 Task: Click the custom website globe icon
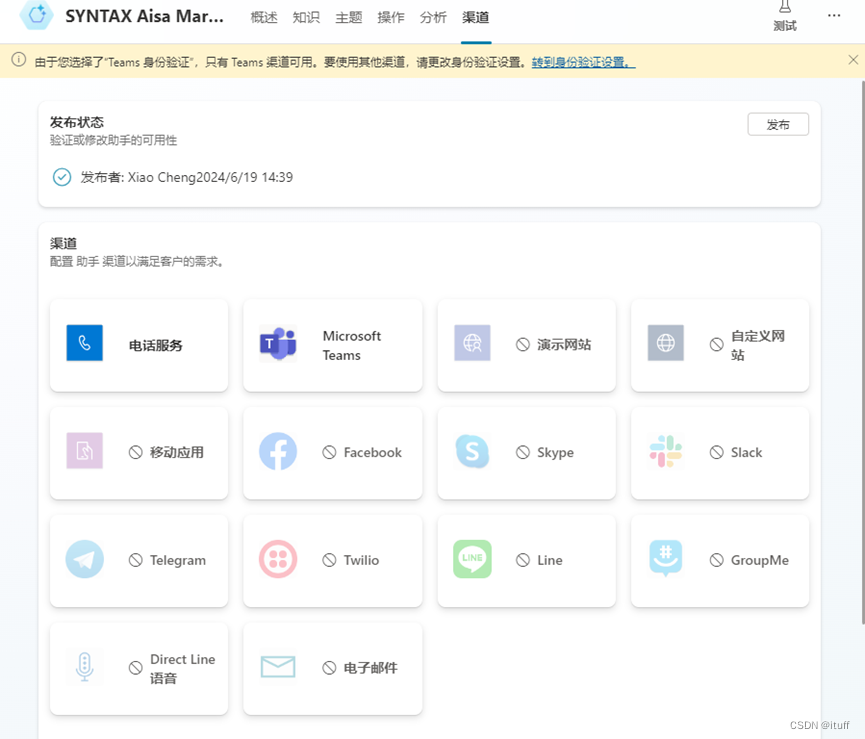click(666, 342)
